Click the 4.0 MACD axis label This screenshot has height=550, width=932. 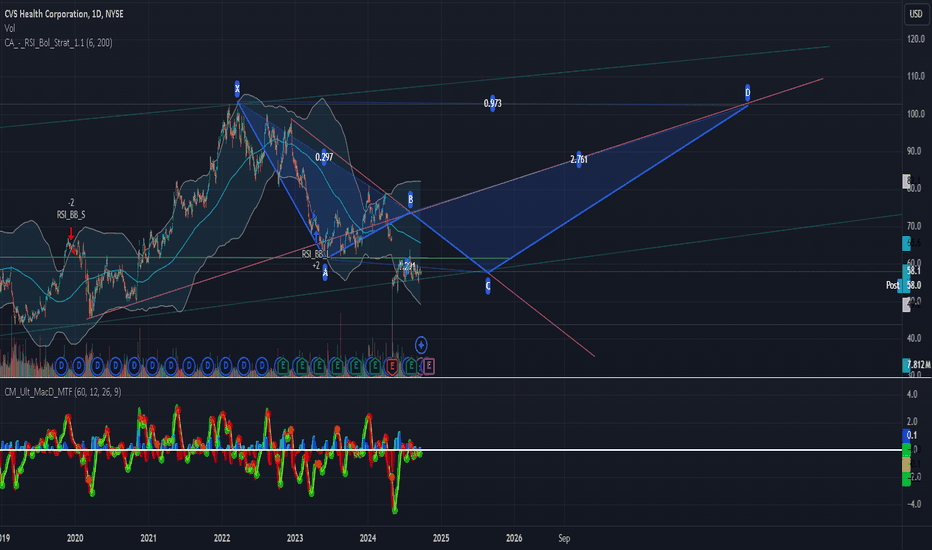click(x=912, y=394)
